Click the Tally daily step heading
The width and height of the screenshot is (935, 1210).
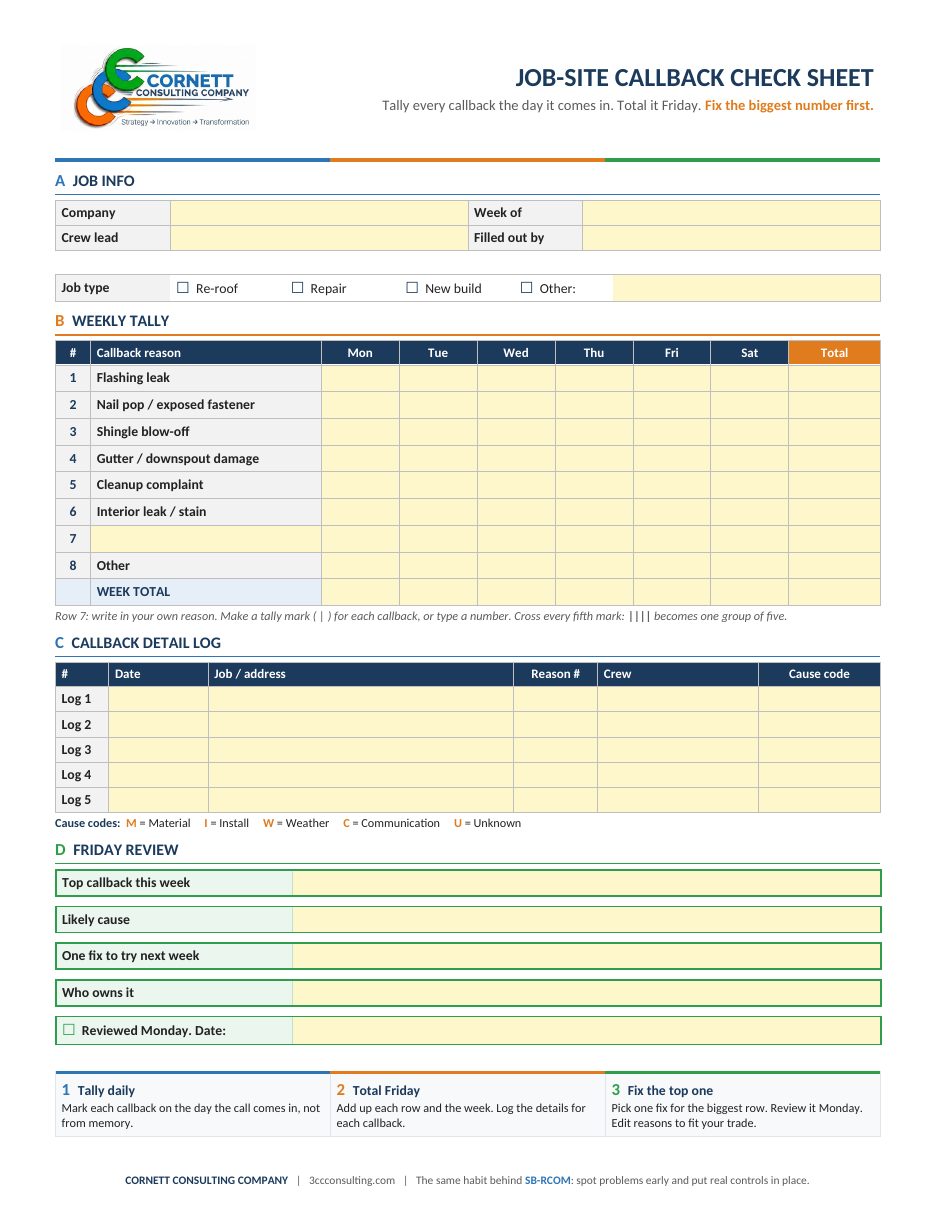tap(106, 1091)
